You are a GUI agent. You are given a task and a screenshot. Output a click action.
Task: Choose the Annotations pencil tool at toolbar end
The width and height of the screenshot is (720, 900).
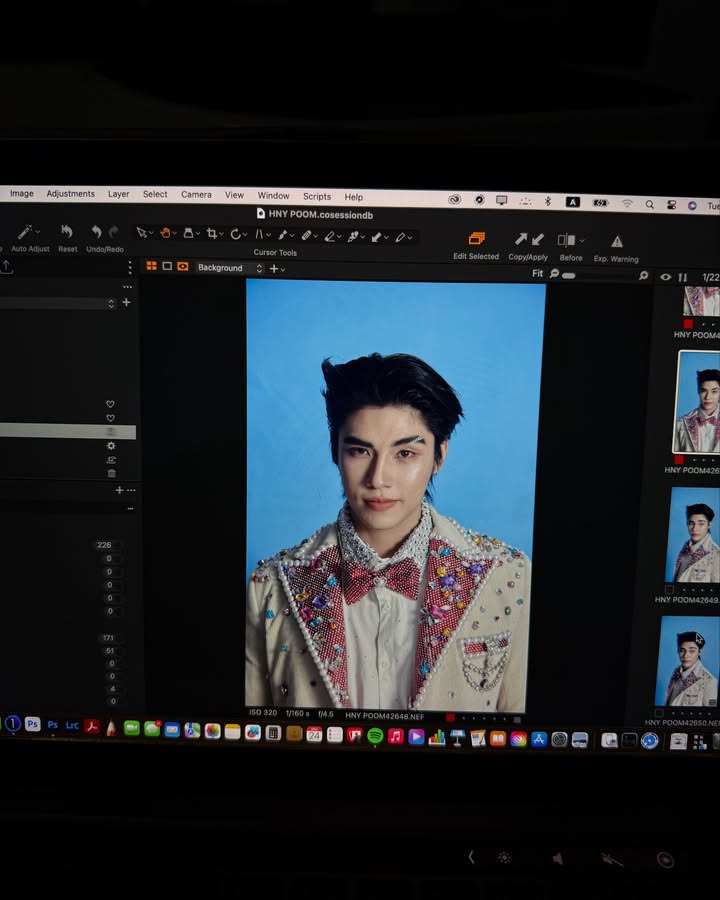click(400, 237)
